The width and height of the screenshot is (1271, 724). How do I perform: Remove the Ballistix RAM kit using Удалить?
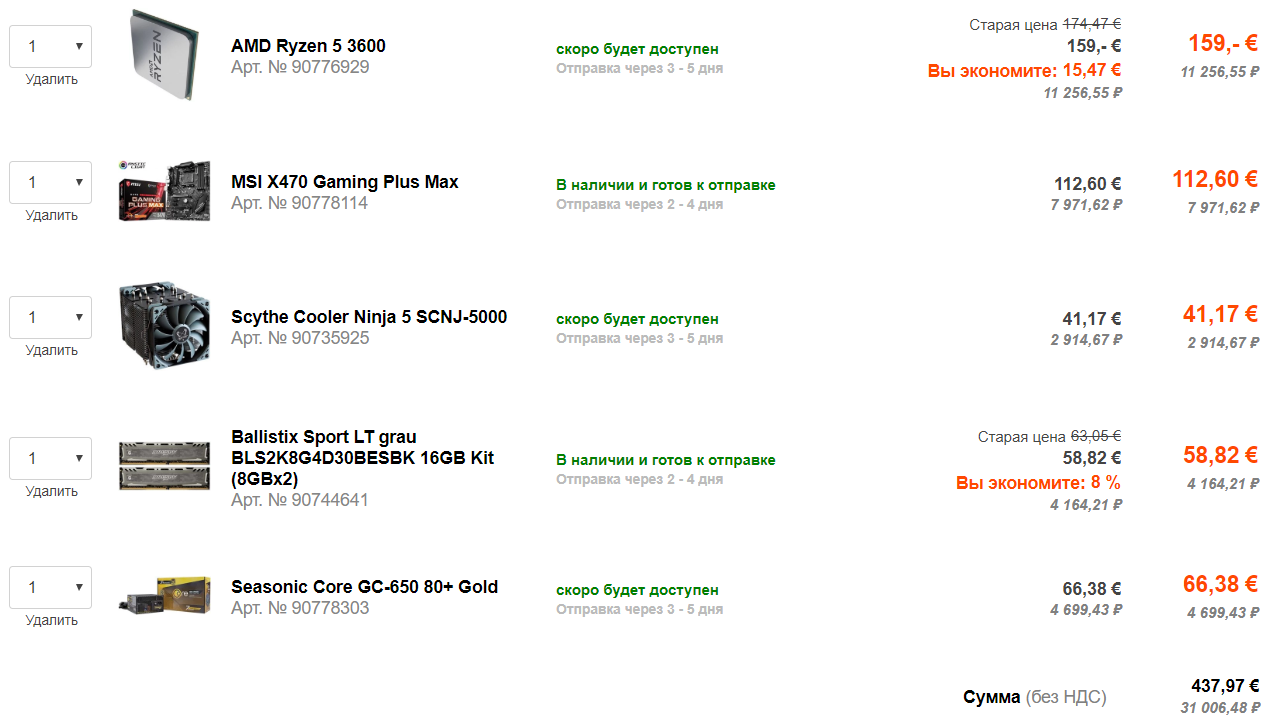pyautogui.click(x=52, y=491)
